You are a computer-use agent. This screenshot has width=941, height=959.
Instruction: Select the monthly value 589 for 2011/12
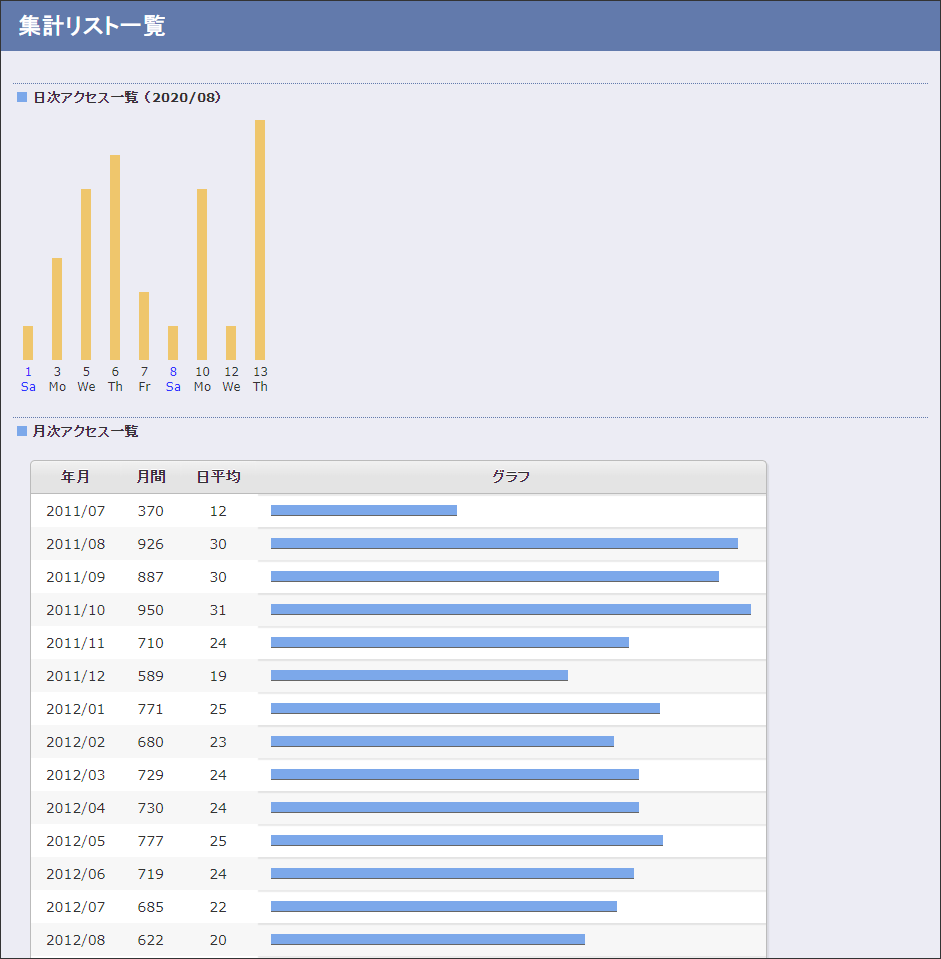click(x=151, y=676)
